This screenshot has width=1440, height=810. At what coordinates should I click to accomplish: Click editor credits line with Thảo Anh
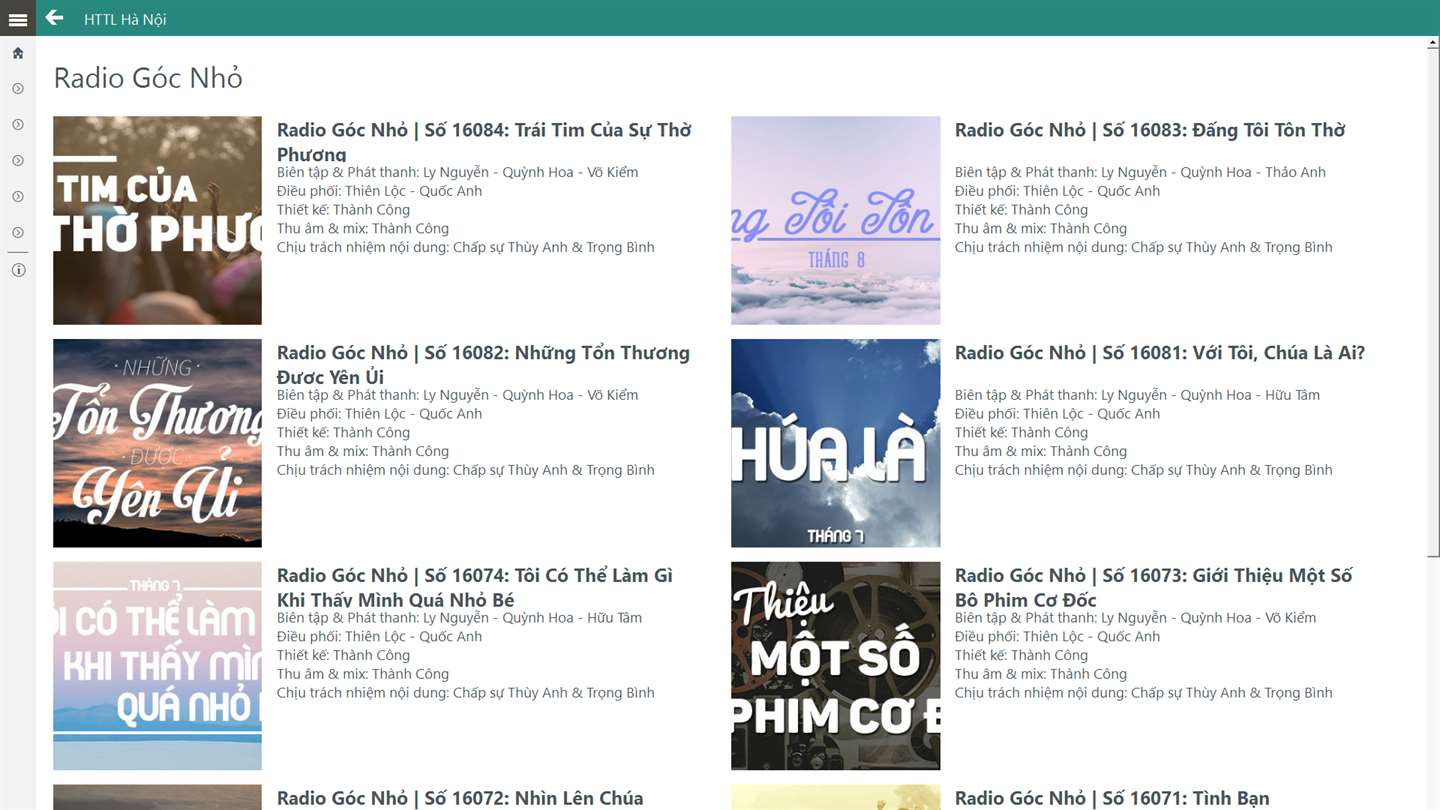tap(1140, 172)
